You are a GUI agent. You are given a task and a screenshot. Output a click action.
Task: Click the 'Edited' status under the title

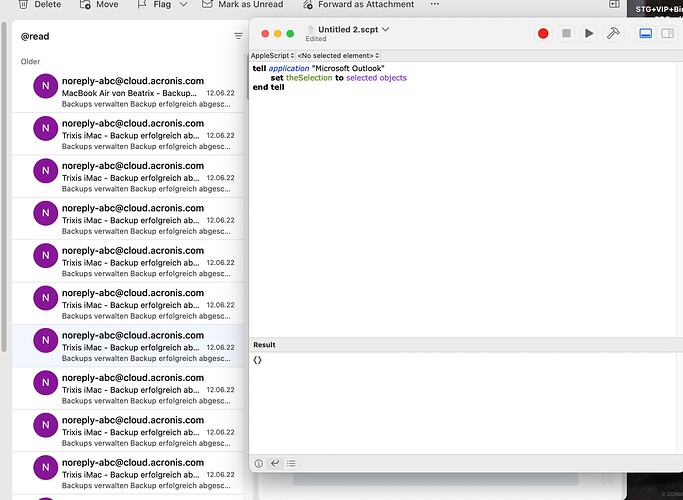coord(316,39)
